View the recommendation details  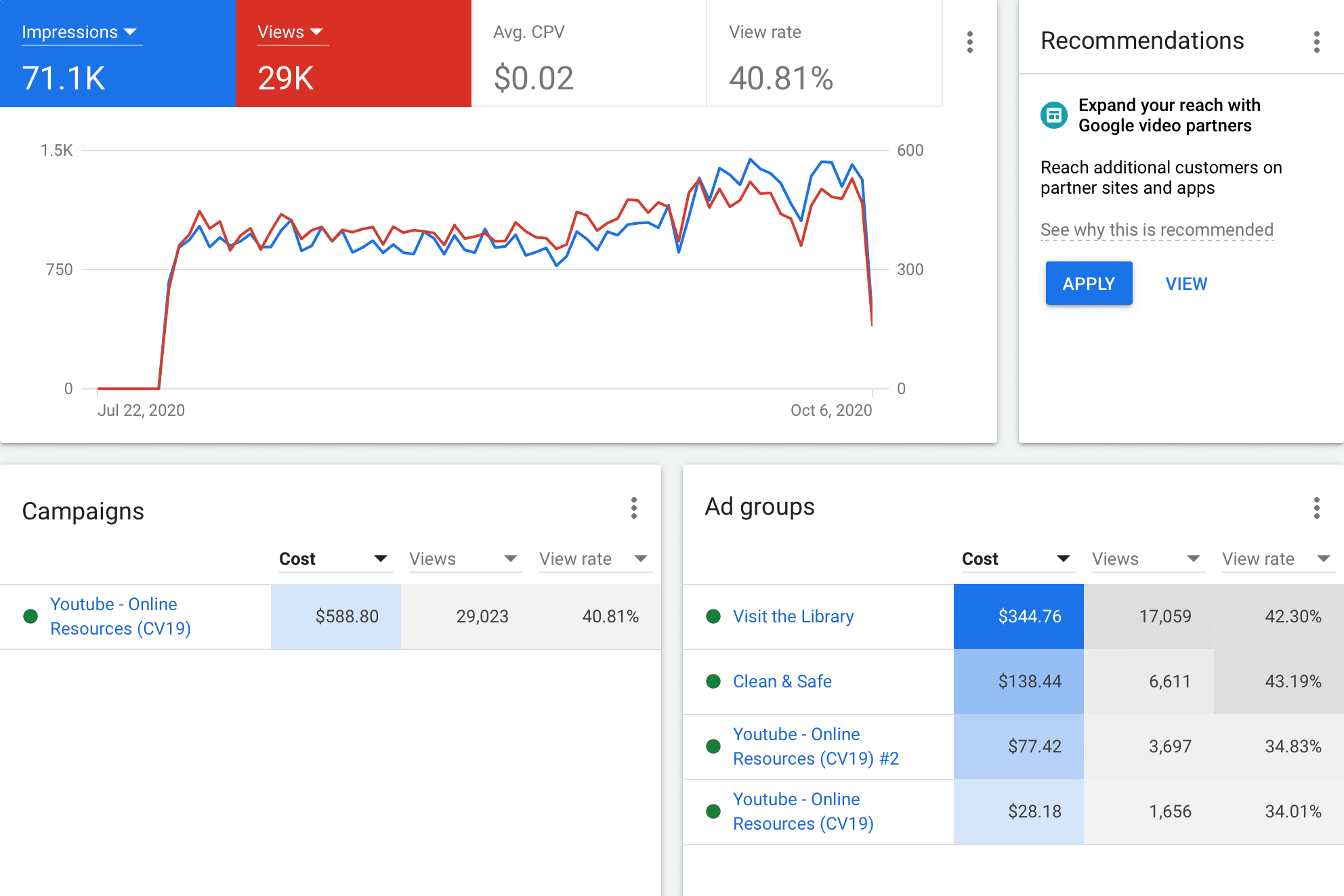point(1186,284)
